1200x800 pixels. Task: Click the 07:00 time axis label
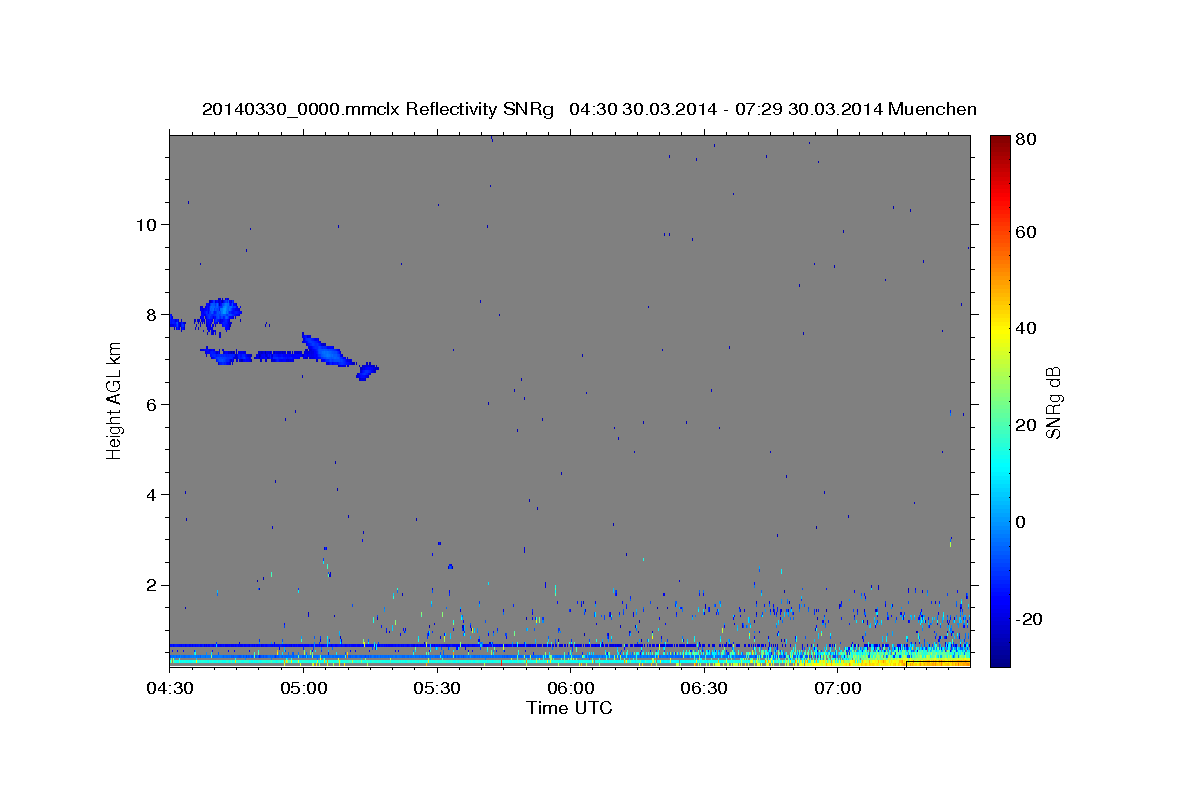(x=837, y=689)
